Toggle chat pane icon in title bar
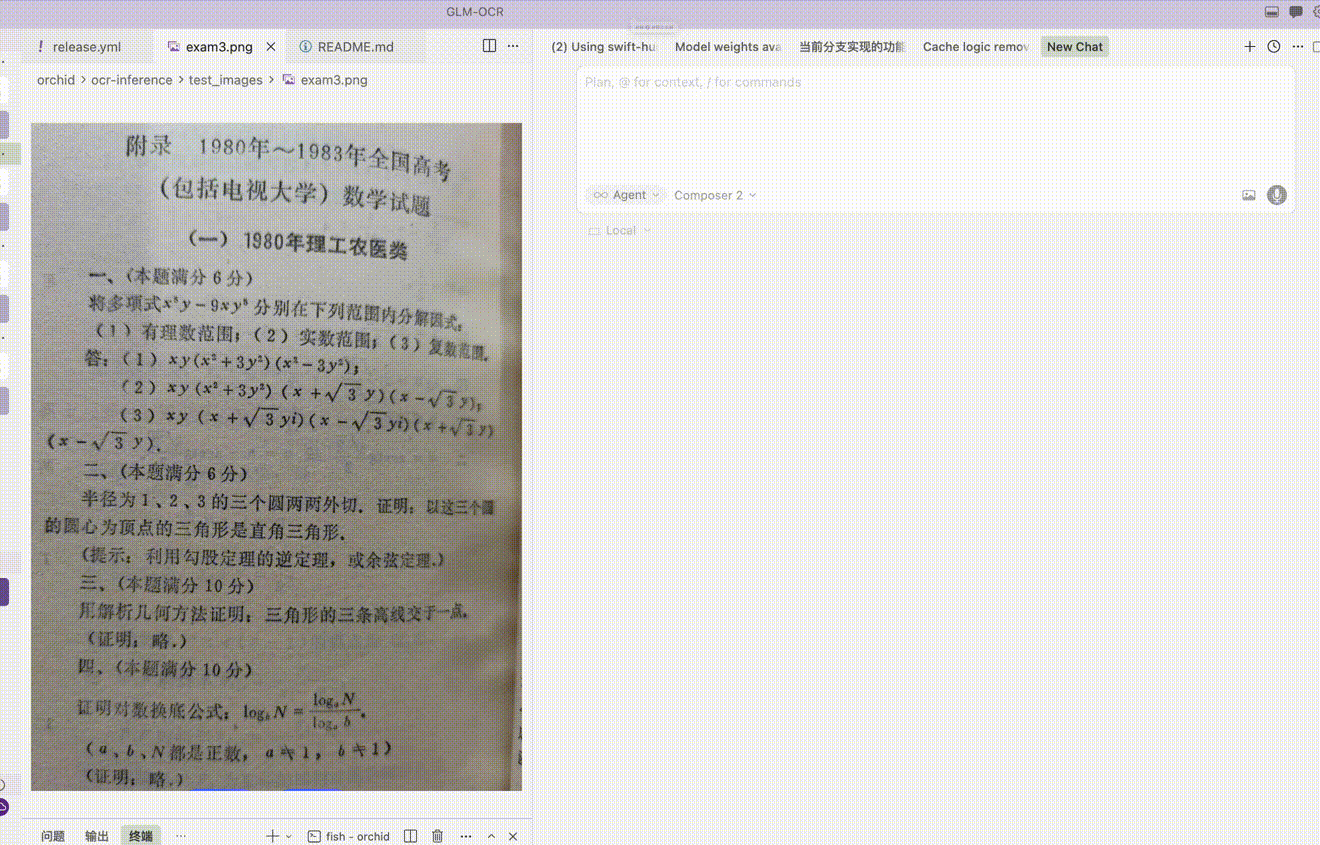The width and height of the screenshot is (1320, 845). click(x=1296, y=12)
